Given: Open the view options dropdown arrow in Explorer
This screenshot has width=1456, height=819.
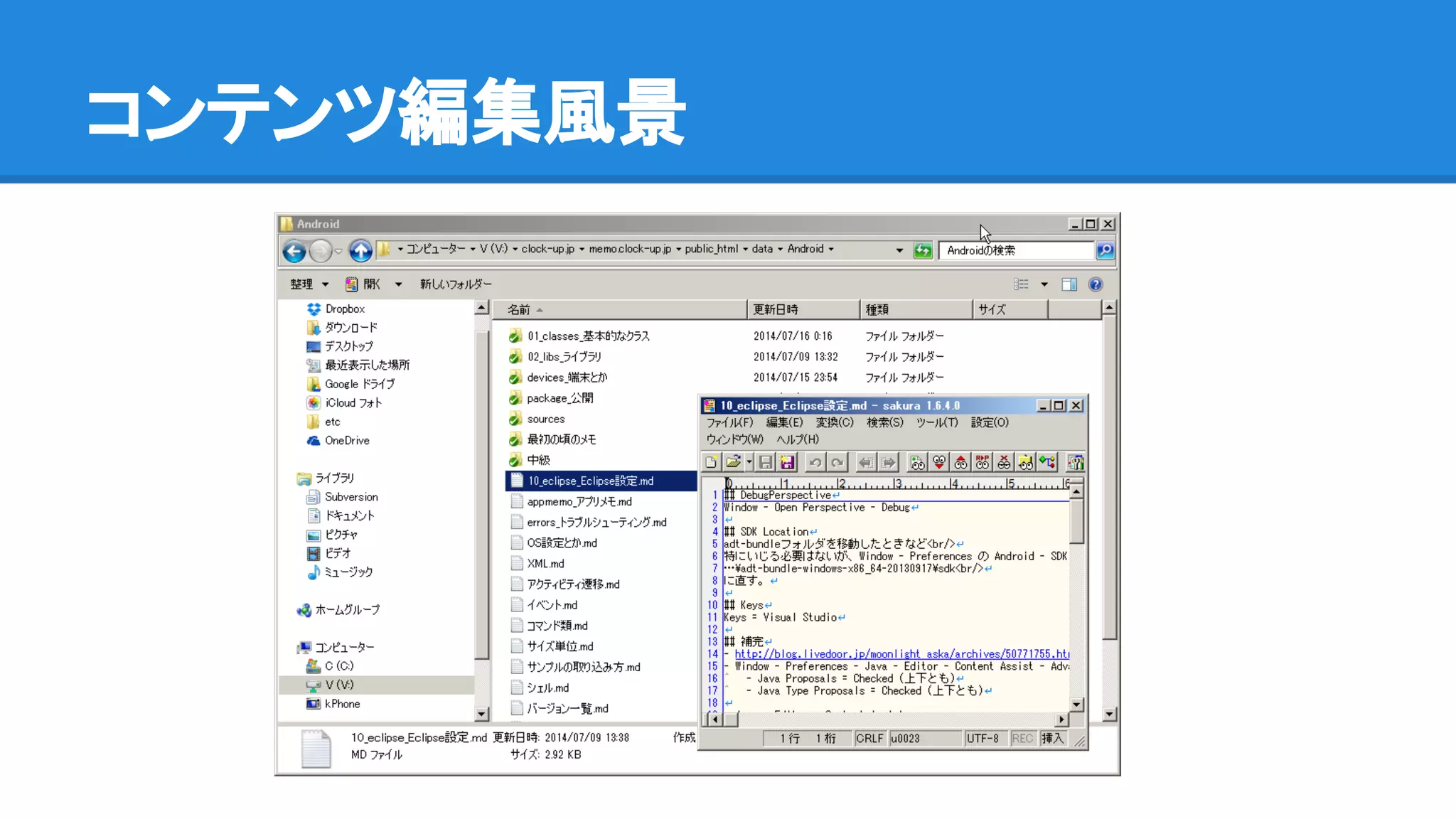Looking at the screenshot, I should point(1044,284).
